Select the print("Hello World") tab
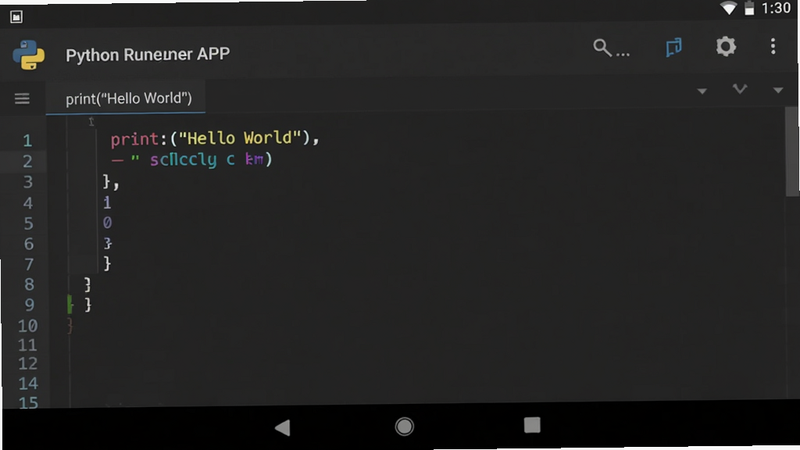 (x=126, y=97)
